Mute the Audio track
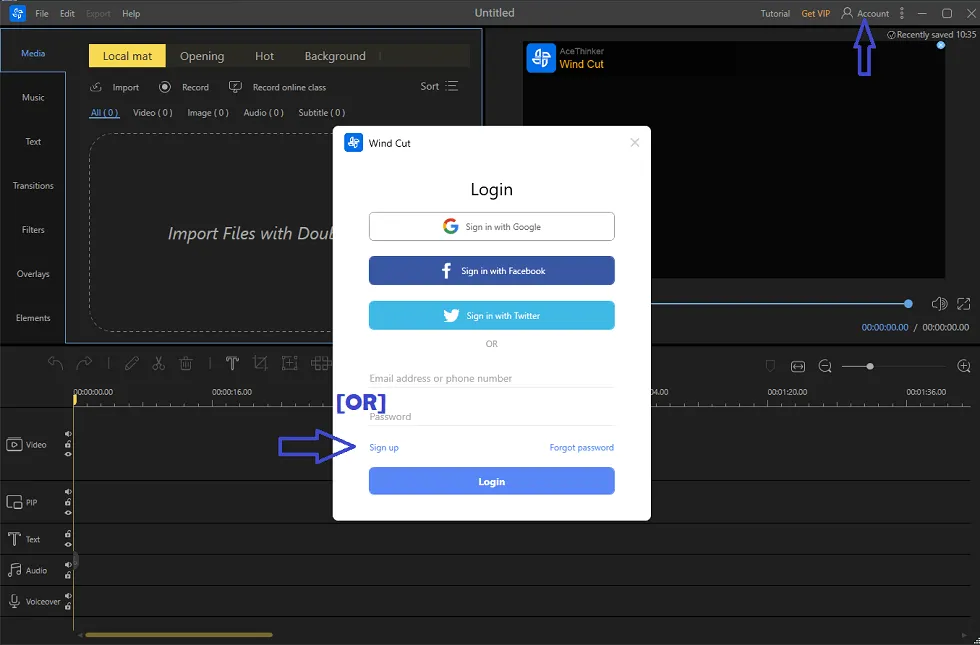The image size is (980, 645). coord(67,563)
